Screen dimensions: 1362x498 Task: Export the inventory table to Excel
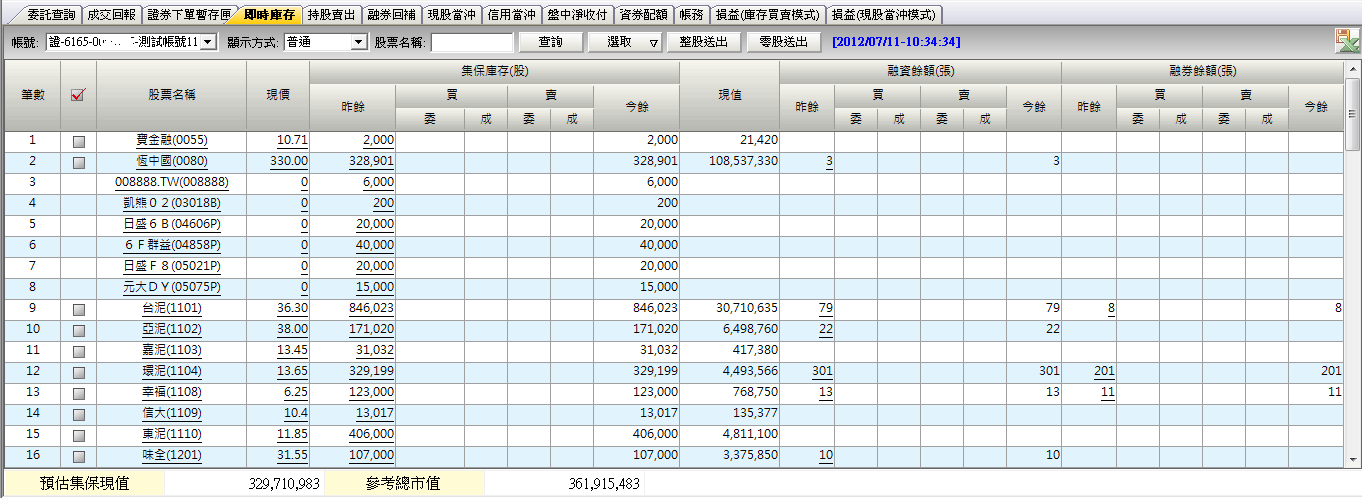(1346, 41)
